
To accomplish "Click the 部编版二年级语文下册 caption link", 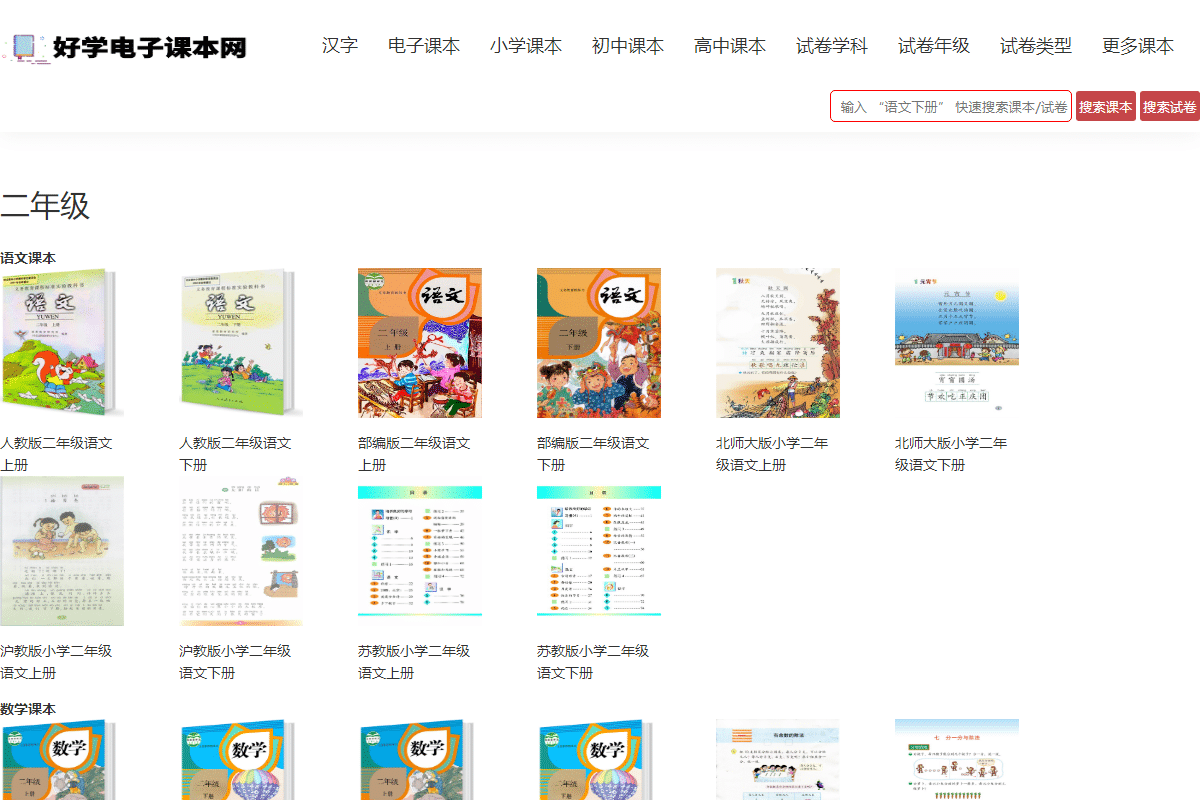I will 593,454.
